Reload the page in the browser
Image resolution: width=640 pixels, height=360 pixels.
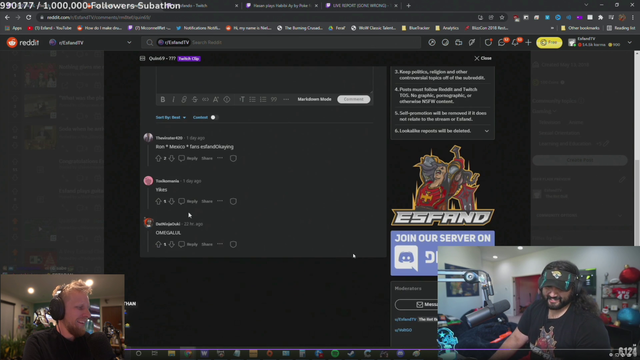pyautogui.click(x=29, y=18)
